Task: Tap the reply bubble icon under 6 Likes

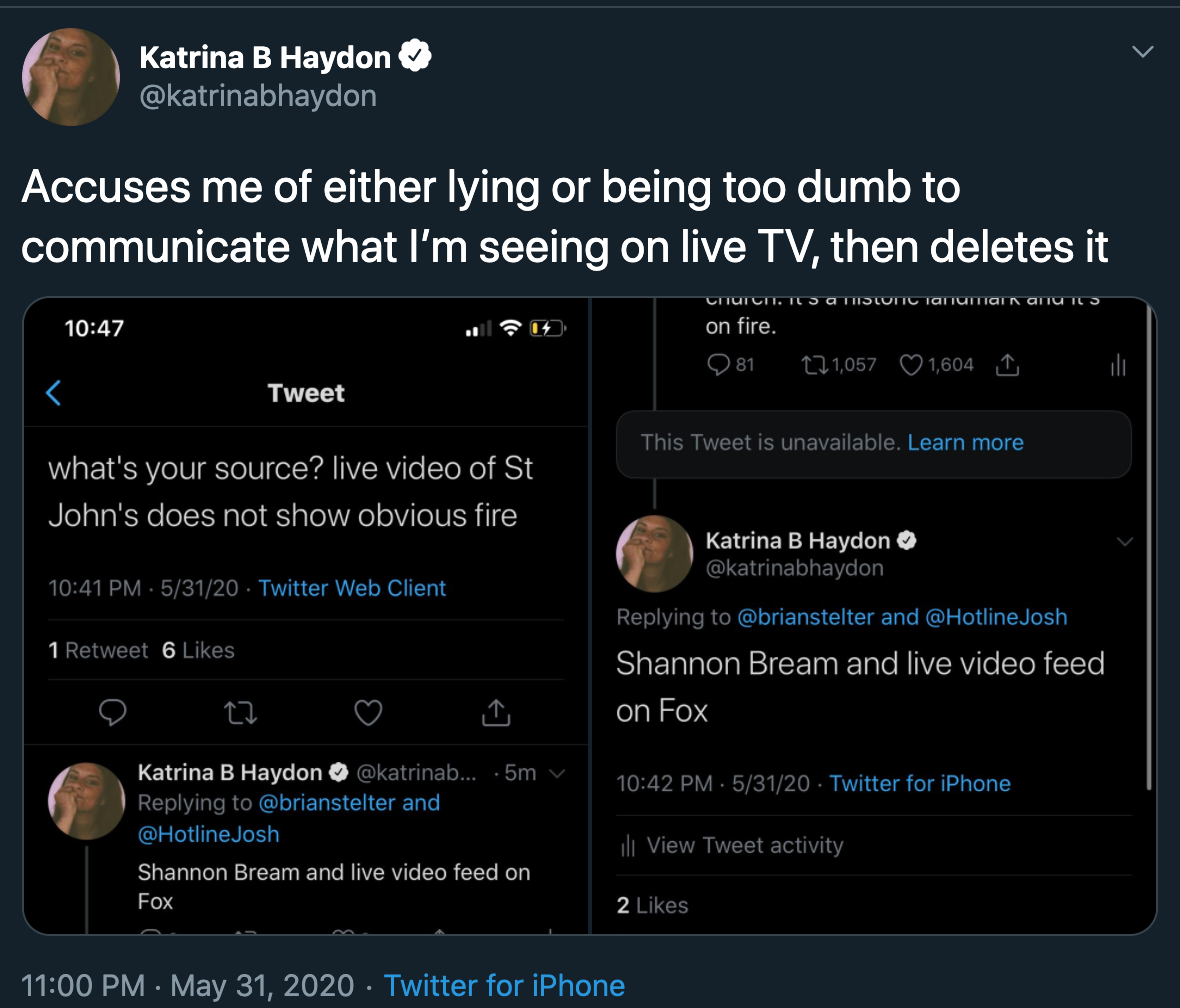Action: coord(113,712)
